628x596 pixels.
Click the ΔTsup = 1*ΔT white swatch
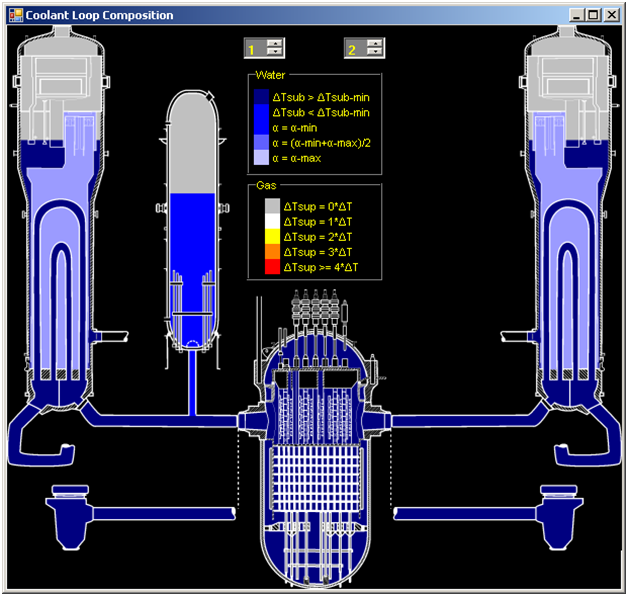272,221
